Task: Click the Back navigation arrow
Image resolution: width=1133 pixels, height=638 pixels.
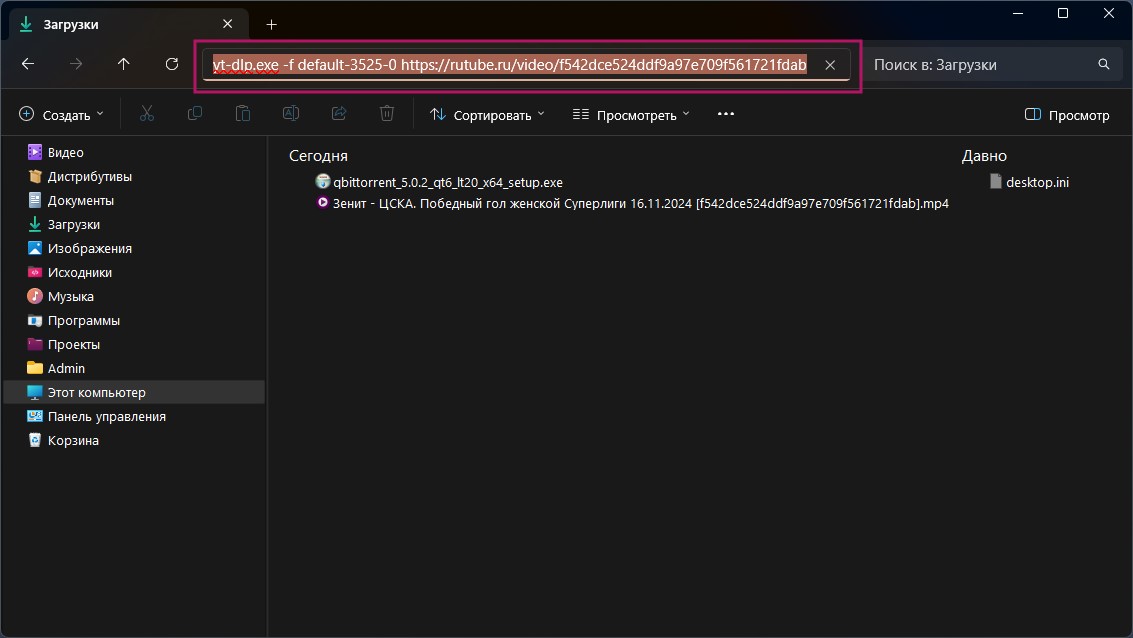Action: pyautogui.click(x=28, y=64)
